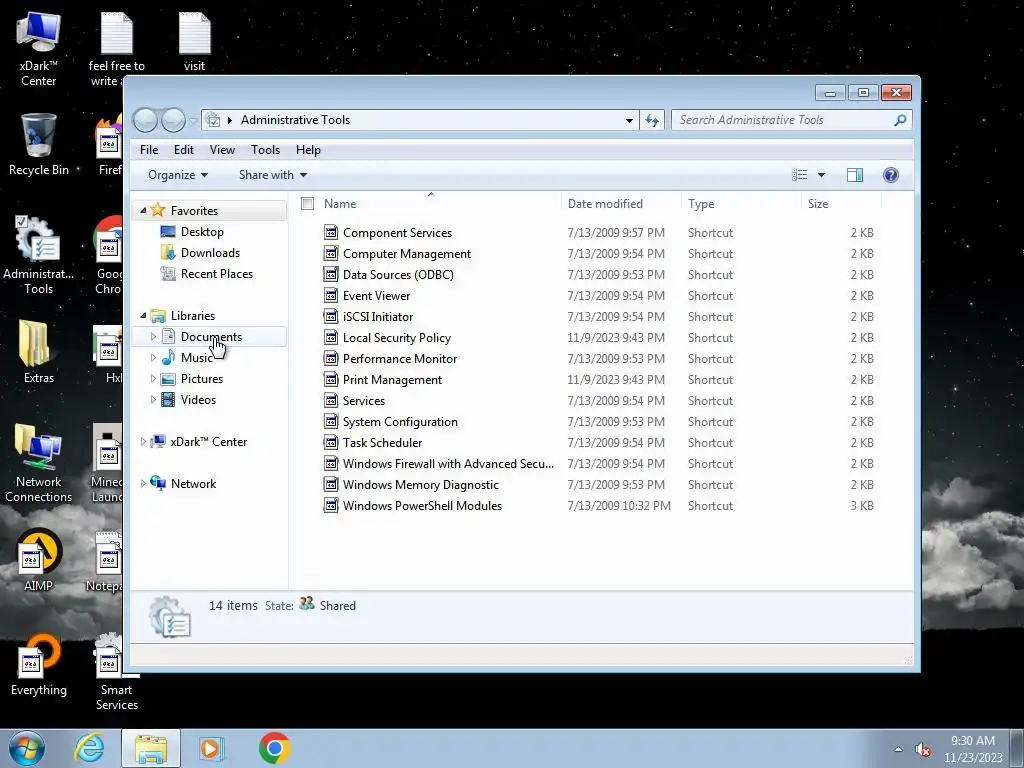Open Windows Media Player from the taskbar
Image resolution: width=1024 pixels, height=768 pixels.
click(x=210, y=748)
